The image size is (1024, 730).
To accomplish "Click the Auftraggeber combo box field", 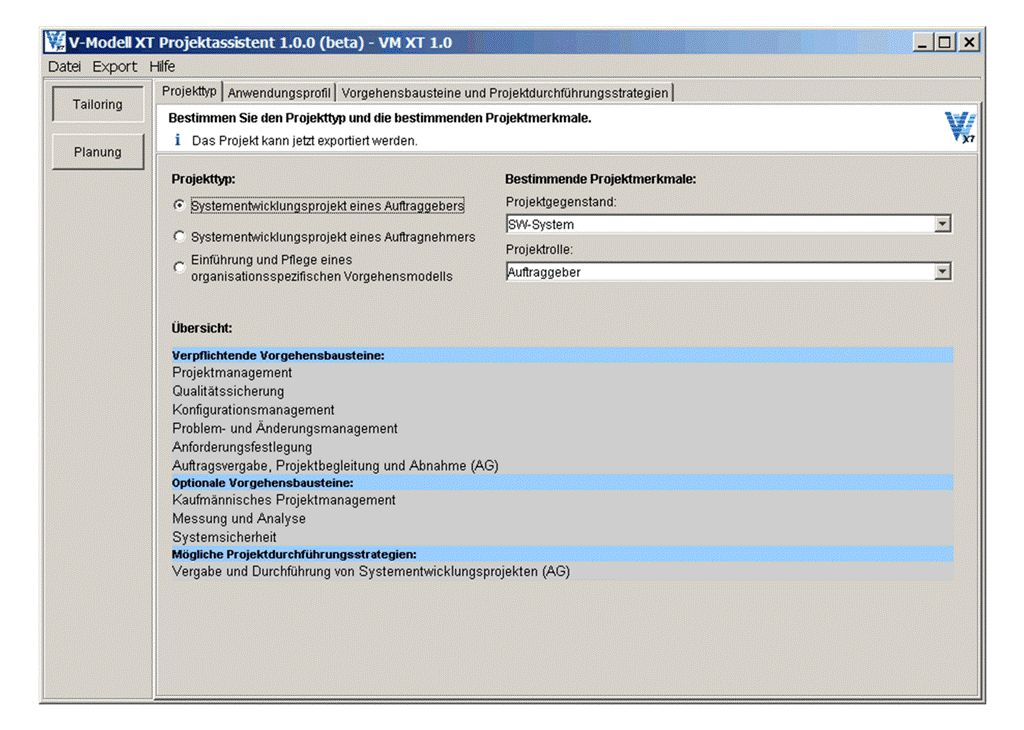I will coord(728,272).
